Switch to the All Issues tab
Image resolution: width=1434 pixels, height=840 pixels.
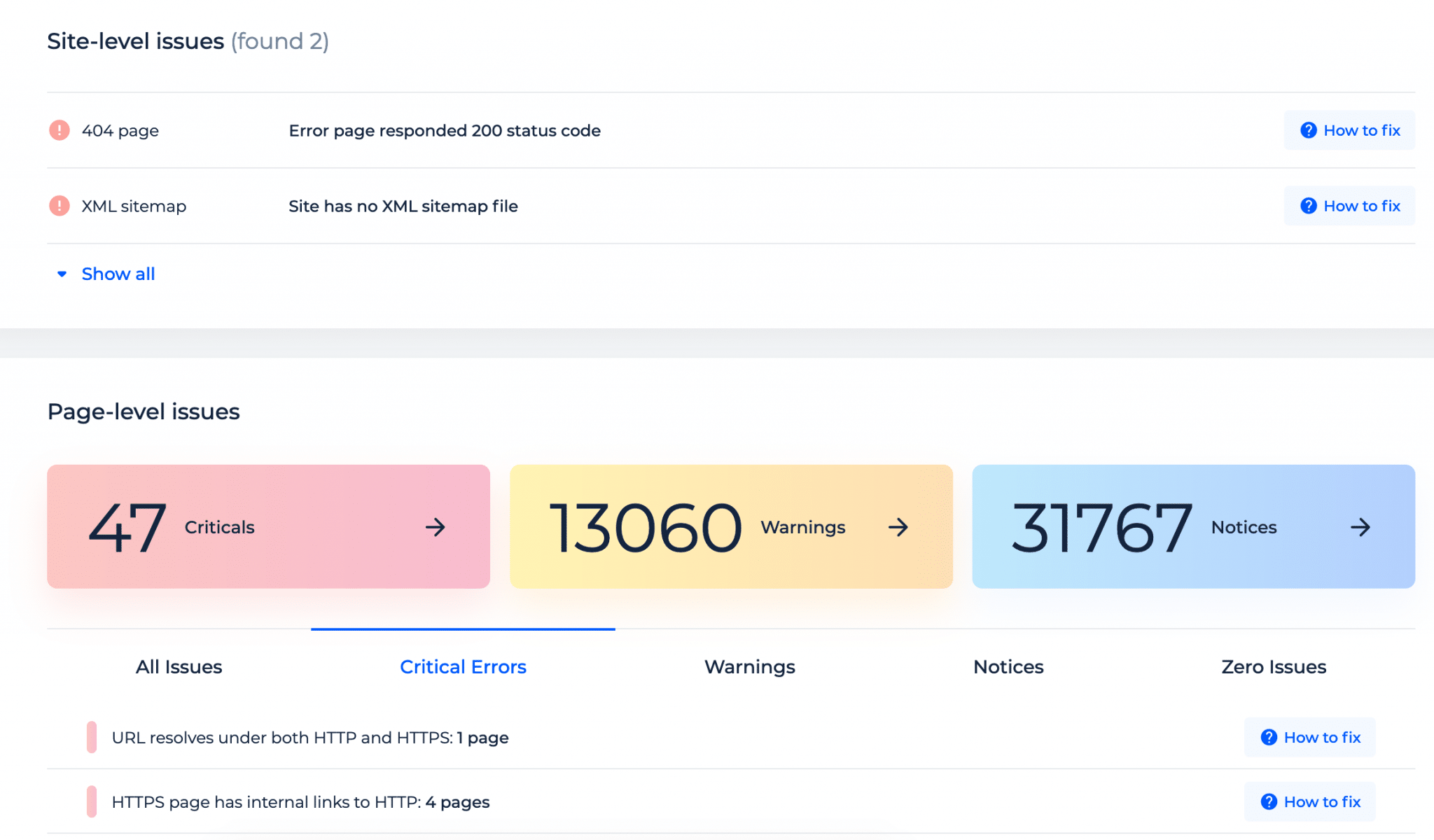179,667
